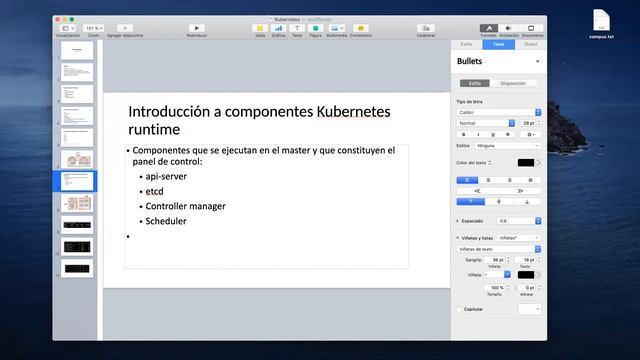The width and height of the screenshot is (640, 360).
Task: Open the Calibri font family dropdown
Action: click(499, 112)
